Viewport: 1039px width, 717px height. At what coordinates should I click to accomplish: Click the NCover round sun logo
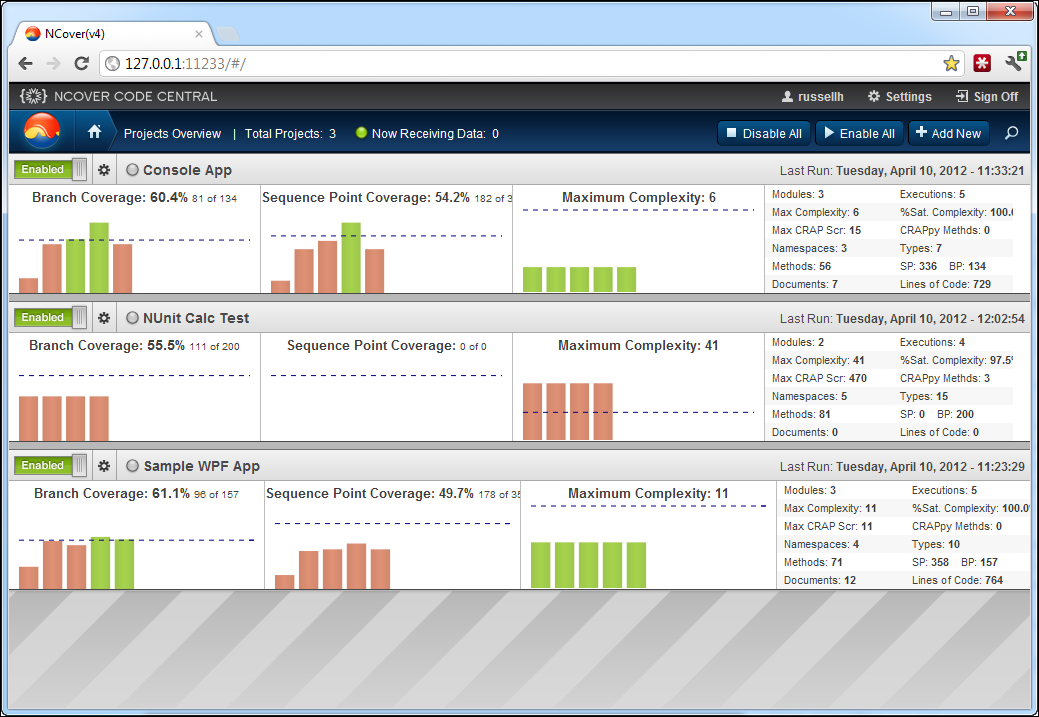(x=42, y=131)
